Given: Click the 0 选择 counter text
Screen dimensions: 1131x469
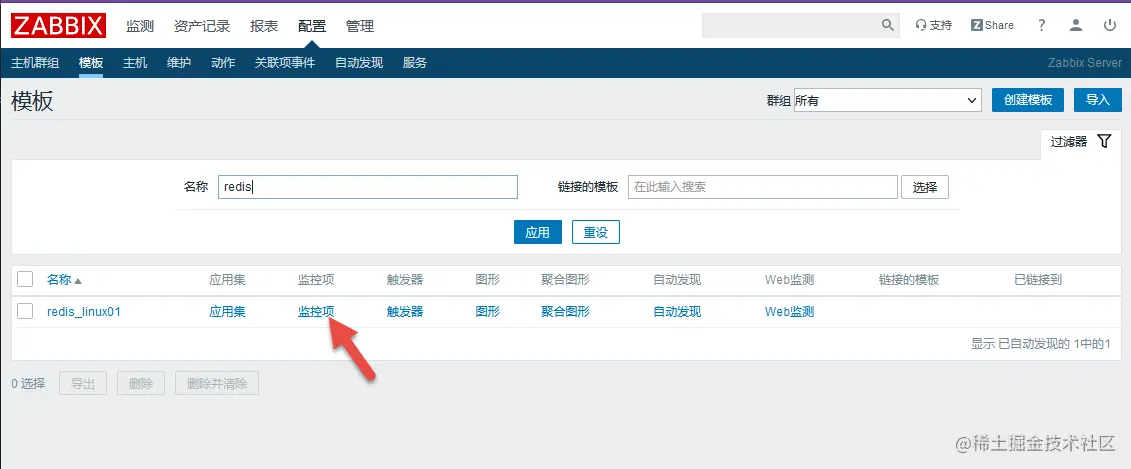Looking at the screenshot, I should tap(28, 383).
